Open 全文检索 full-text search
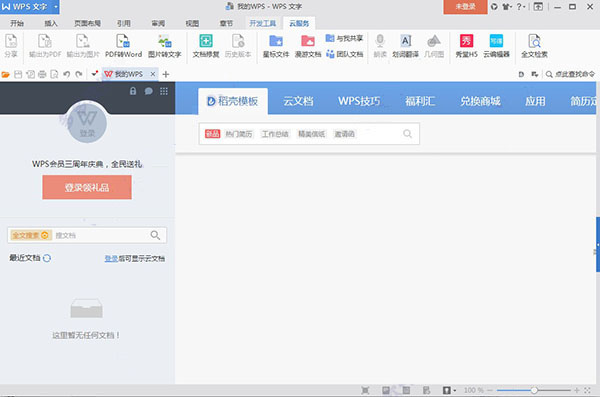The height and width of the screenshot is (397, 600). 535,46
